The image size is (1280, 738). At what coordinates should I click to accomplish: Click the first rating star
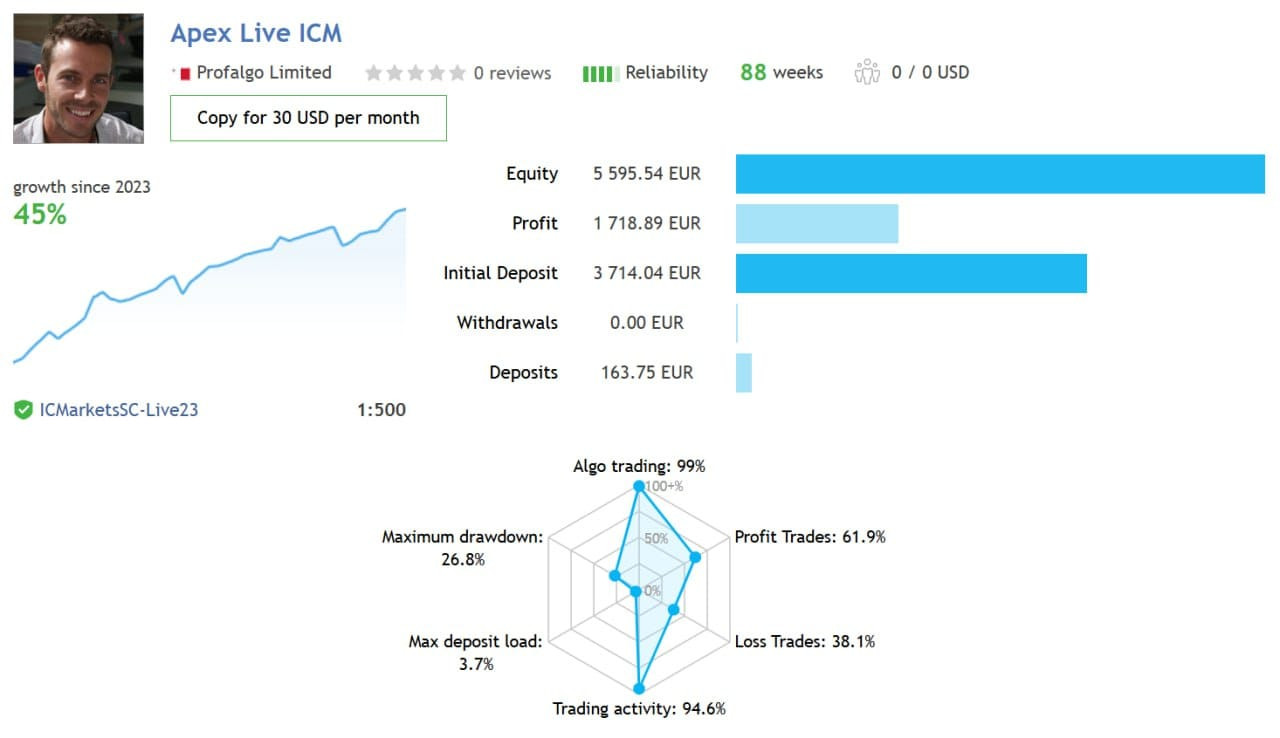coord(374,73)
